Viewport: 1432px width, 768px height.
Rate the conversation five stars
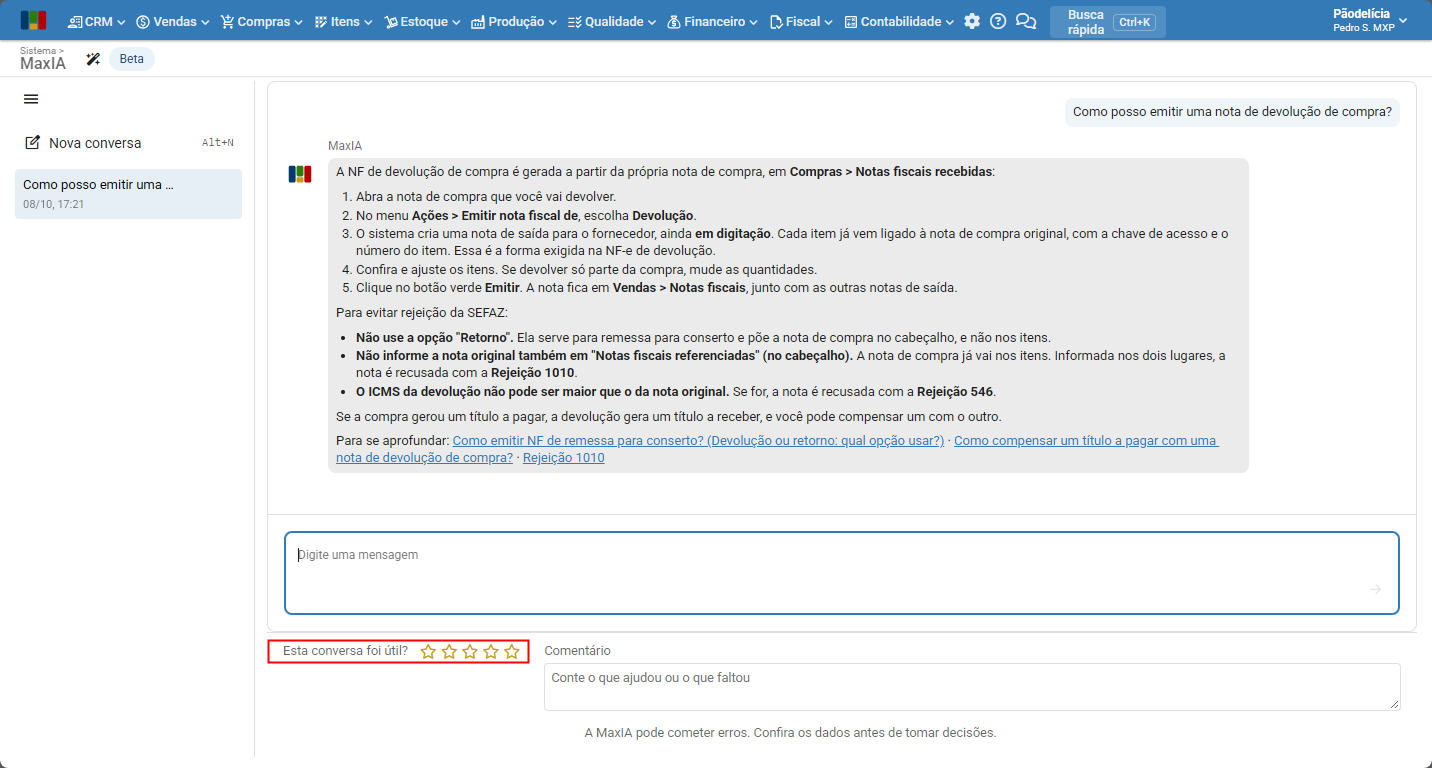512,652
